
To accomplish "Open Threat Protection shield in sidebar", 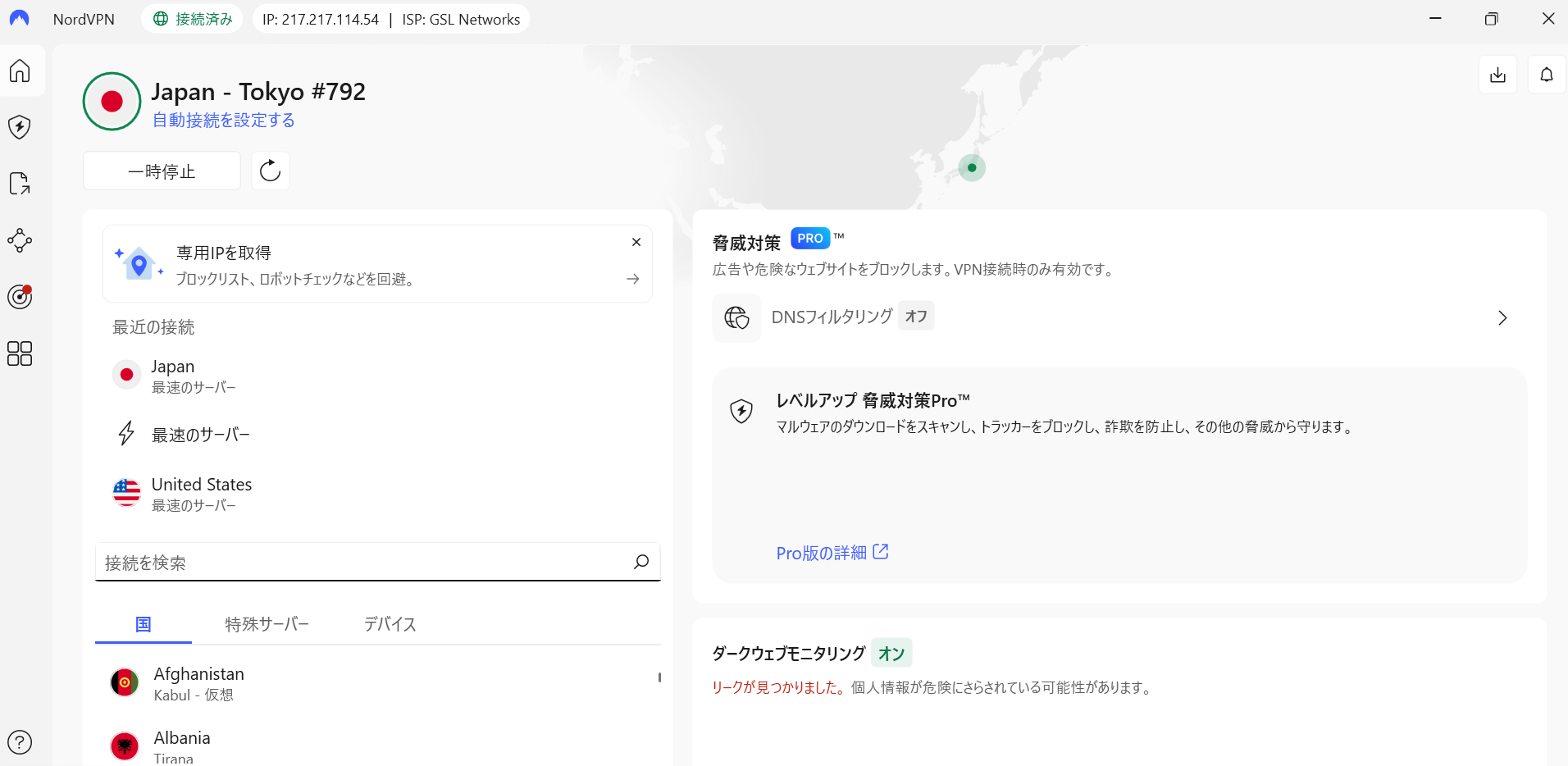I will click(20, 127).
